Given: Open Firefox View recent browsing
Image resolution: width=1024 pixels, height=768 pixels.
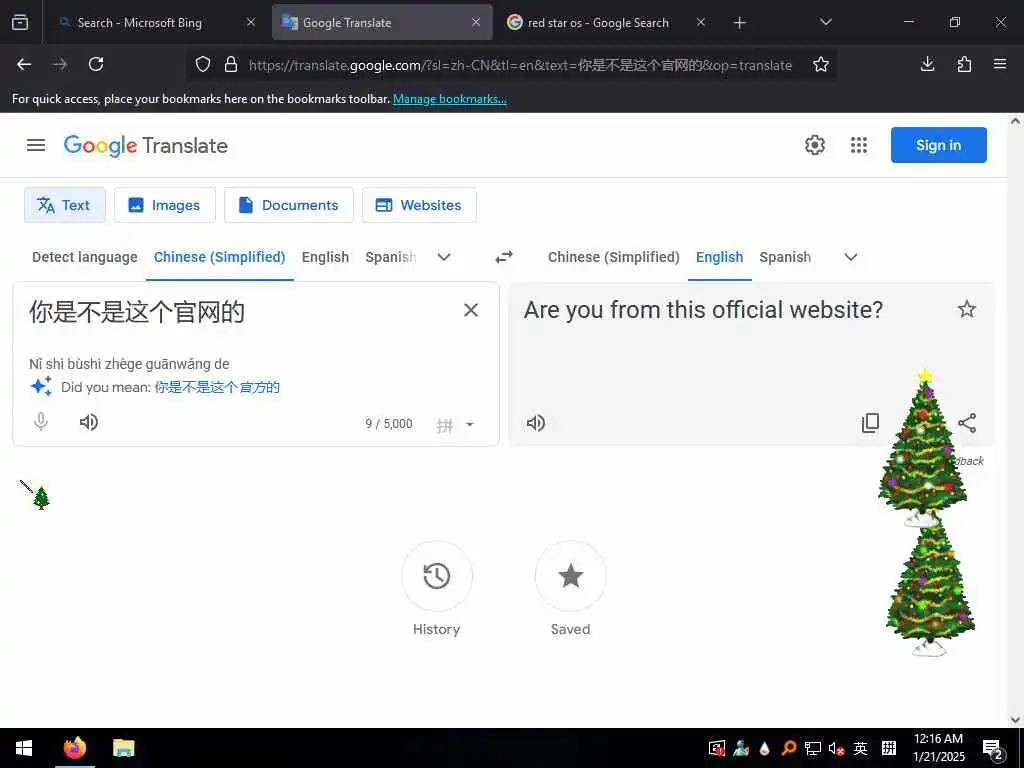Looking at the screenshot, I should [x=20, y=23].
